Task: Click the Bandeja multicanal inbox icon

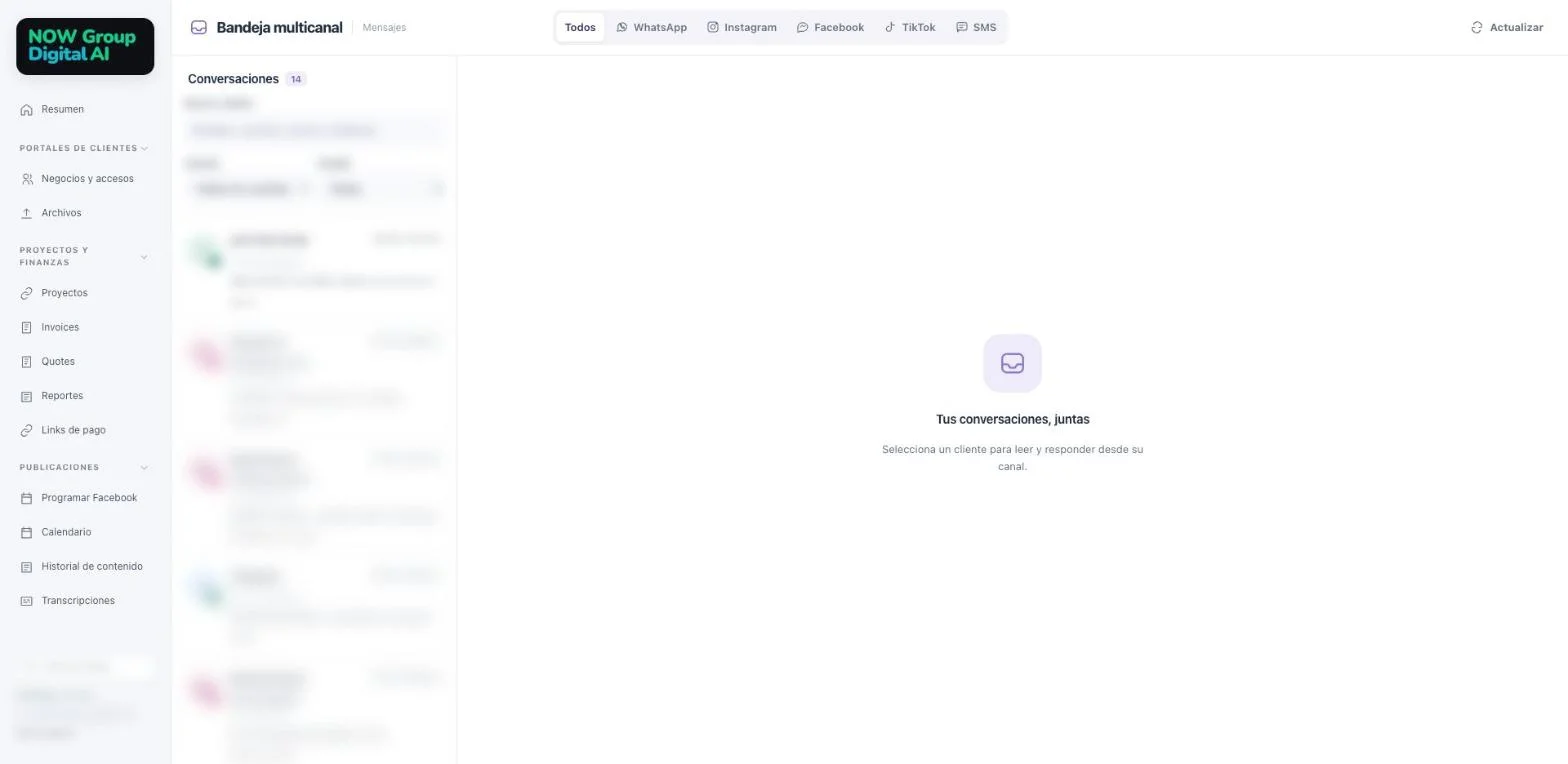Action: (x=199, y=28)
